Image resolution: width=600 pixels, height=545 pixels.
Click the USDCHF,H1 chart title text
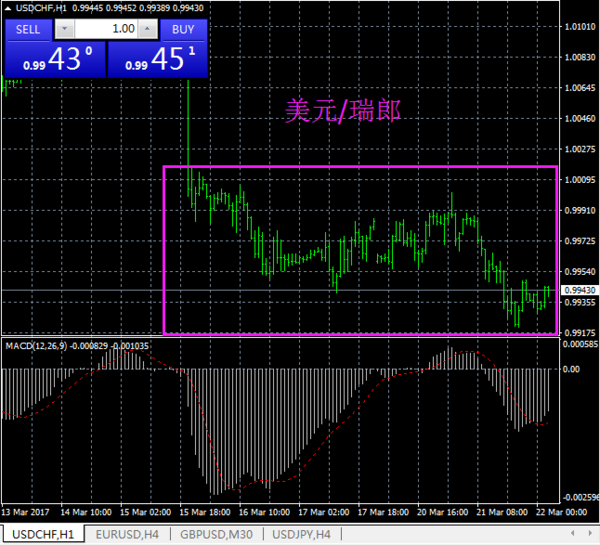click(41, 8)
